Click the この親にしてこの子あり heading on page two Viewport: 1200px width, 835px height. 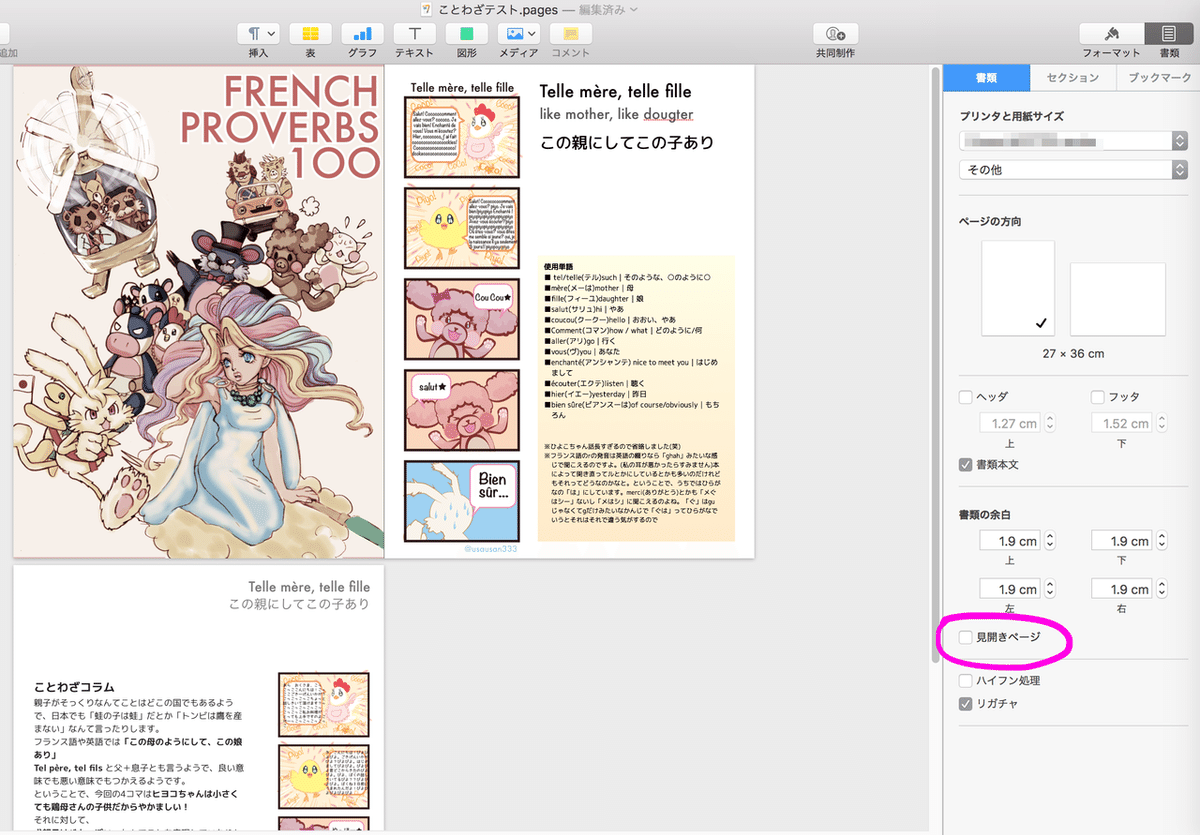627,142
